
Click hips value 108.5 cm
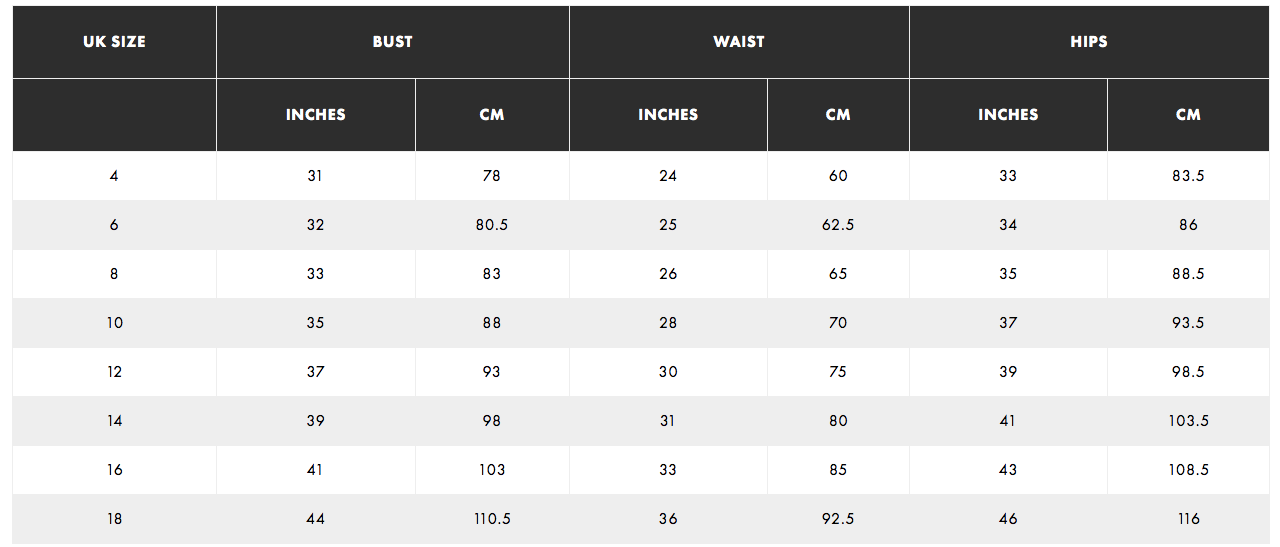(1188, 470)
